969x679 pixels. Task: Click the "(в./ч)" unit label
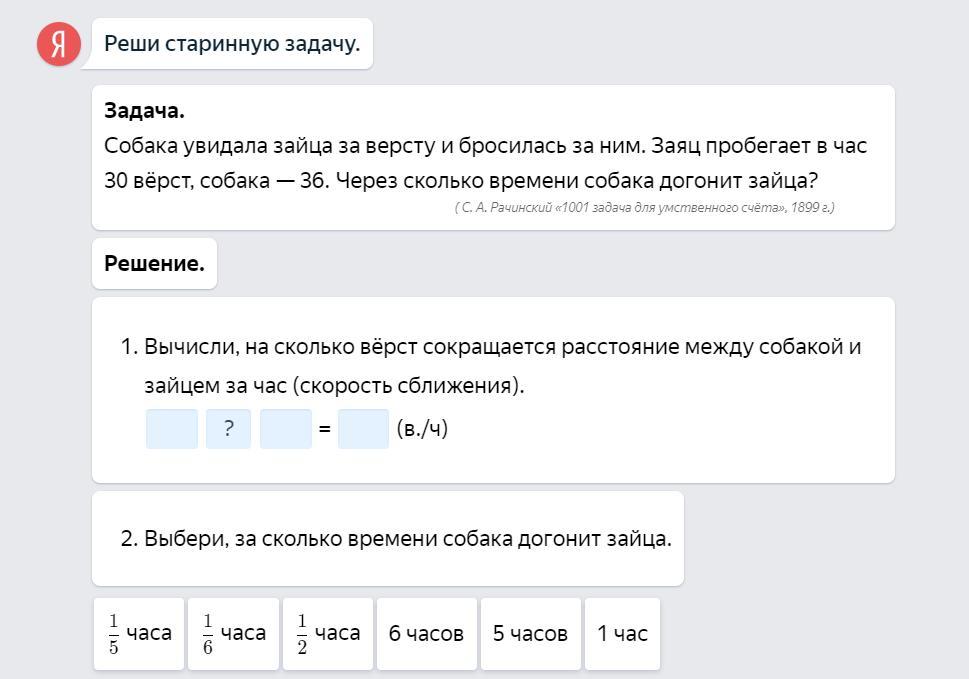point(422,429)
